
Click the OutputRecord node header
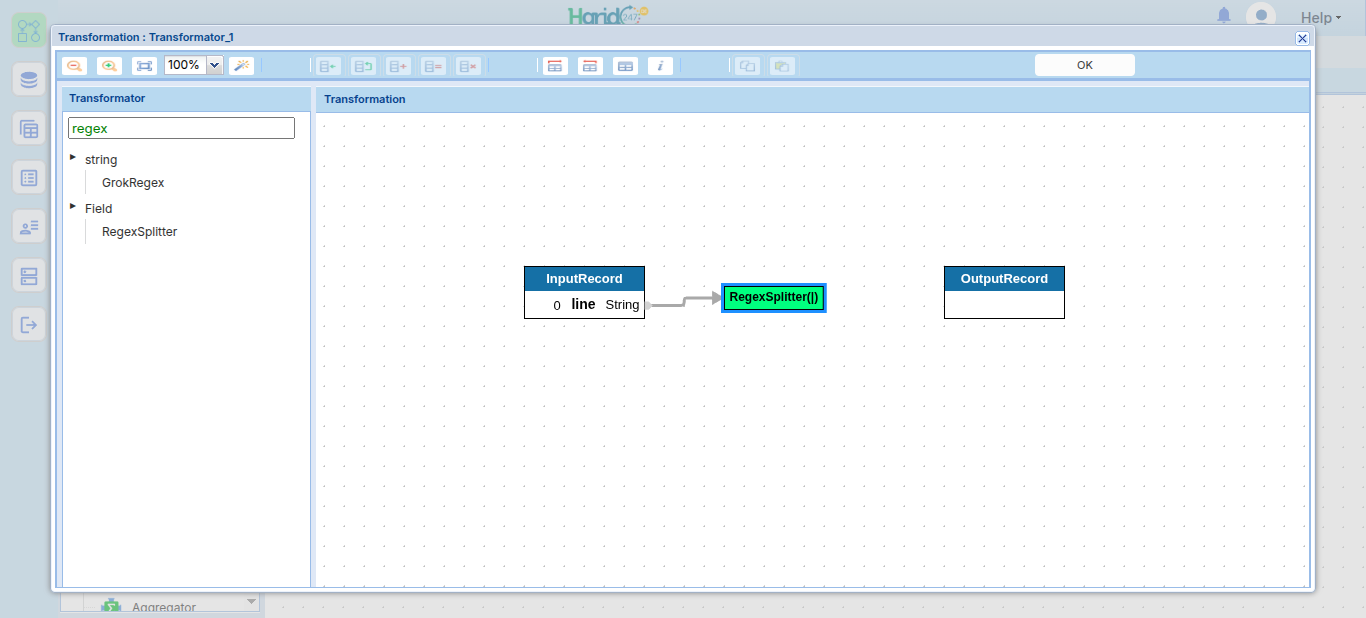[x=1004, y=279]
